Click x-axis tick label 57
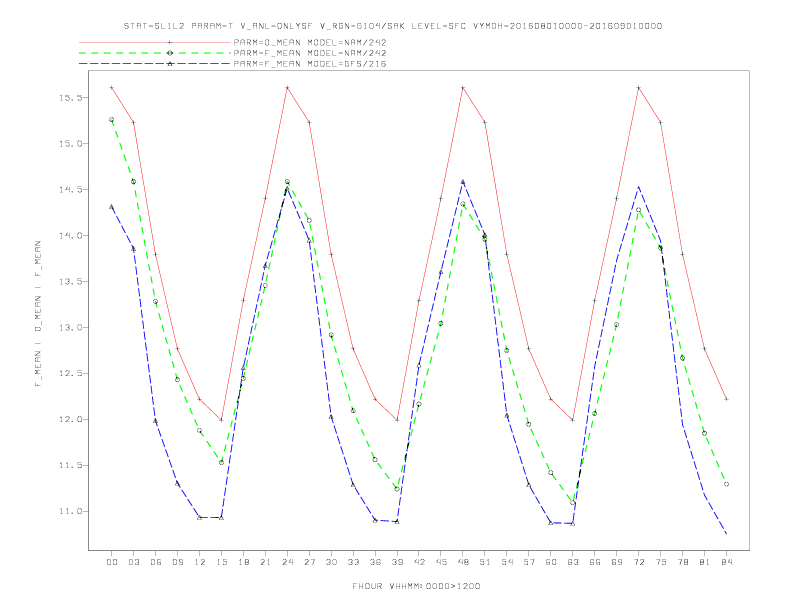792x612 pixels. pyautogui.click(x=529, y=562)
